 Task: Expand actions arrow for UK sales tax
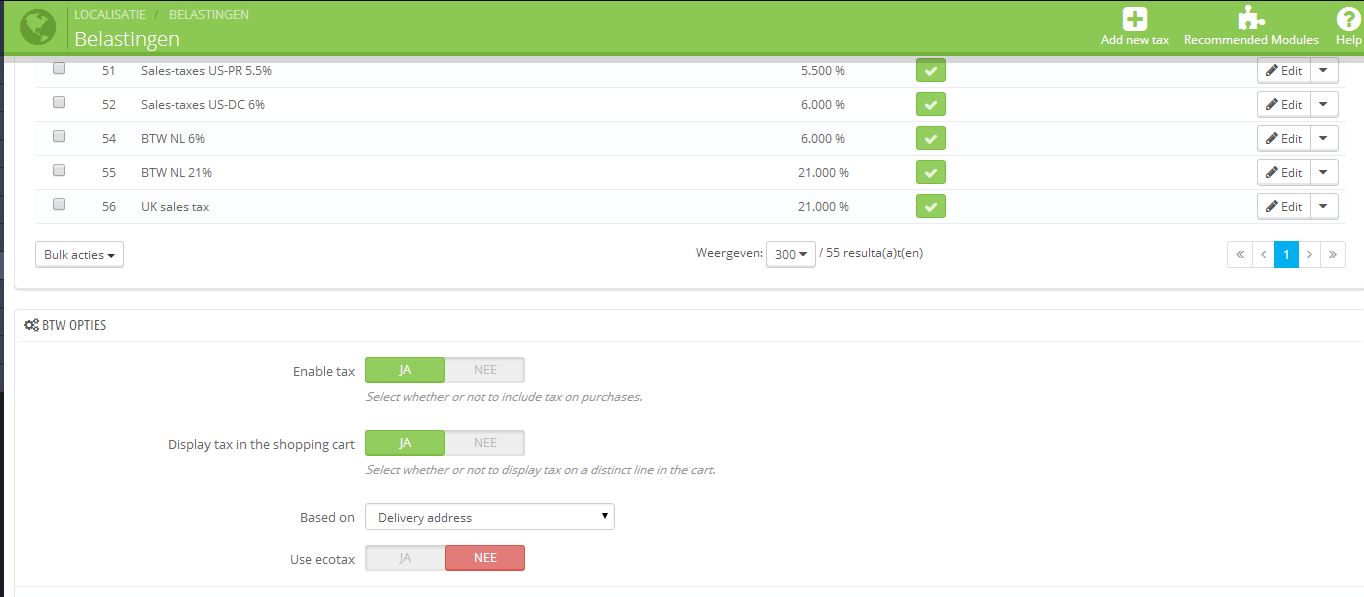pyautogui.click(x=1324, y=207)
